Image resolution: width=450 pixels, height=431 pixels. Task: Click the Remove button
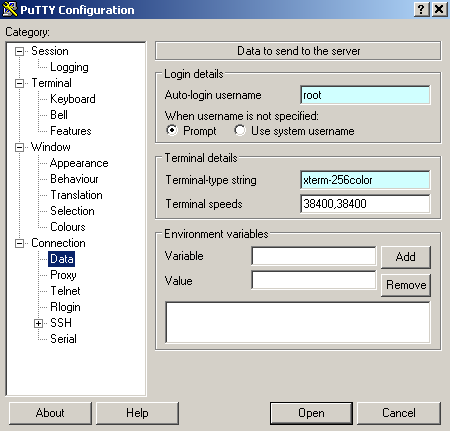(406, 285)
